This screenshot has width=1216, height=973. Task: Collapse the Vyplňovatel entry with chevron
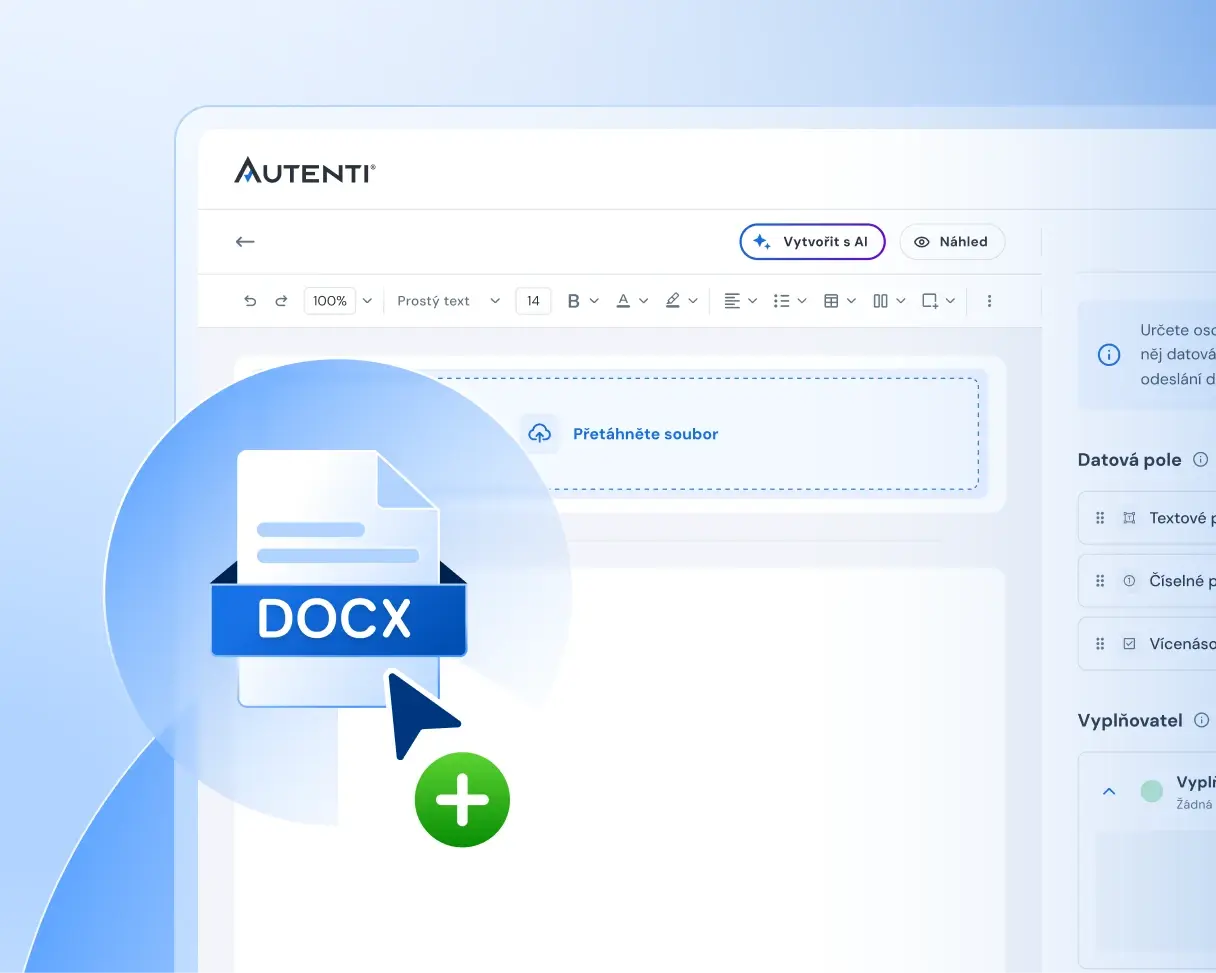click(1108, 791)
